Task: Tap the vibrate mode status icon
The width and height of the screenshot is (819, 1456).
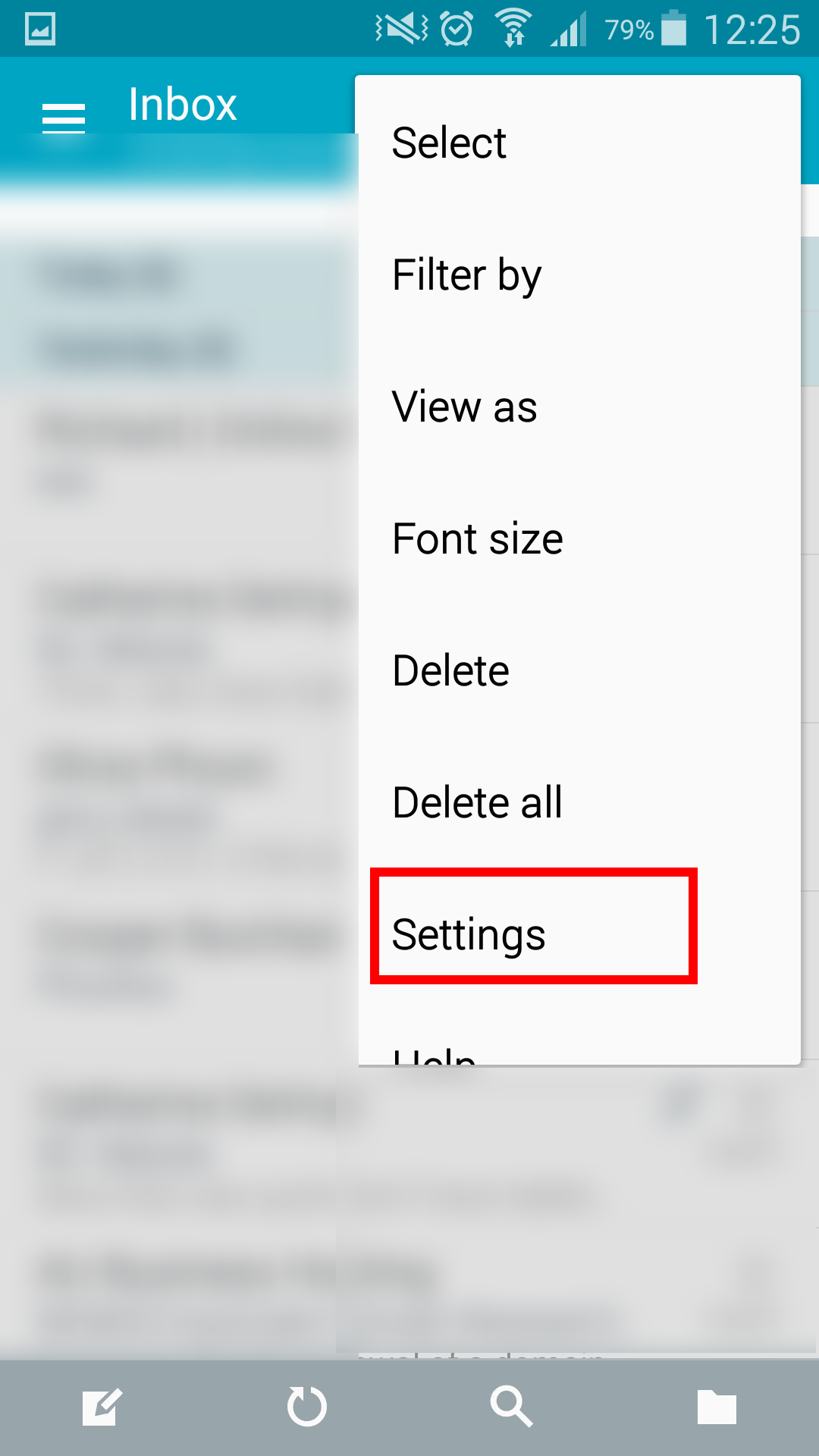Action: [x=402, y=29]
